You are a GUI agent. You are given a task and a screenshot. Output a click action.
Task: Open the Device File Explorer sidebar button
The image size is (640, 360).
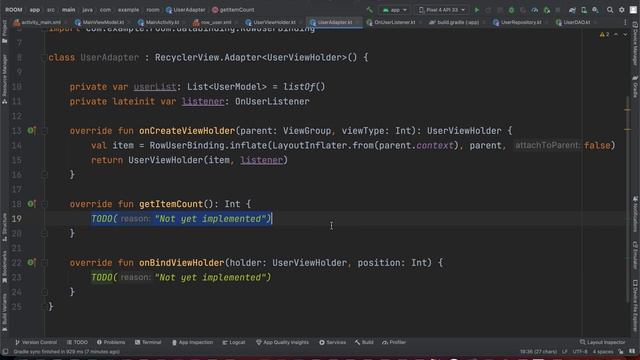pyautogui.click(x=636, y=306)
